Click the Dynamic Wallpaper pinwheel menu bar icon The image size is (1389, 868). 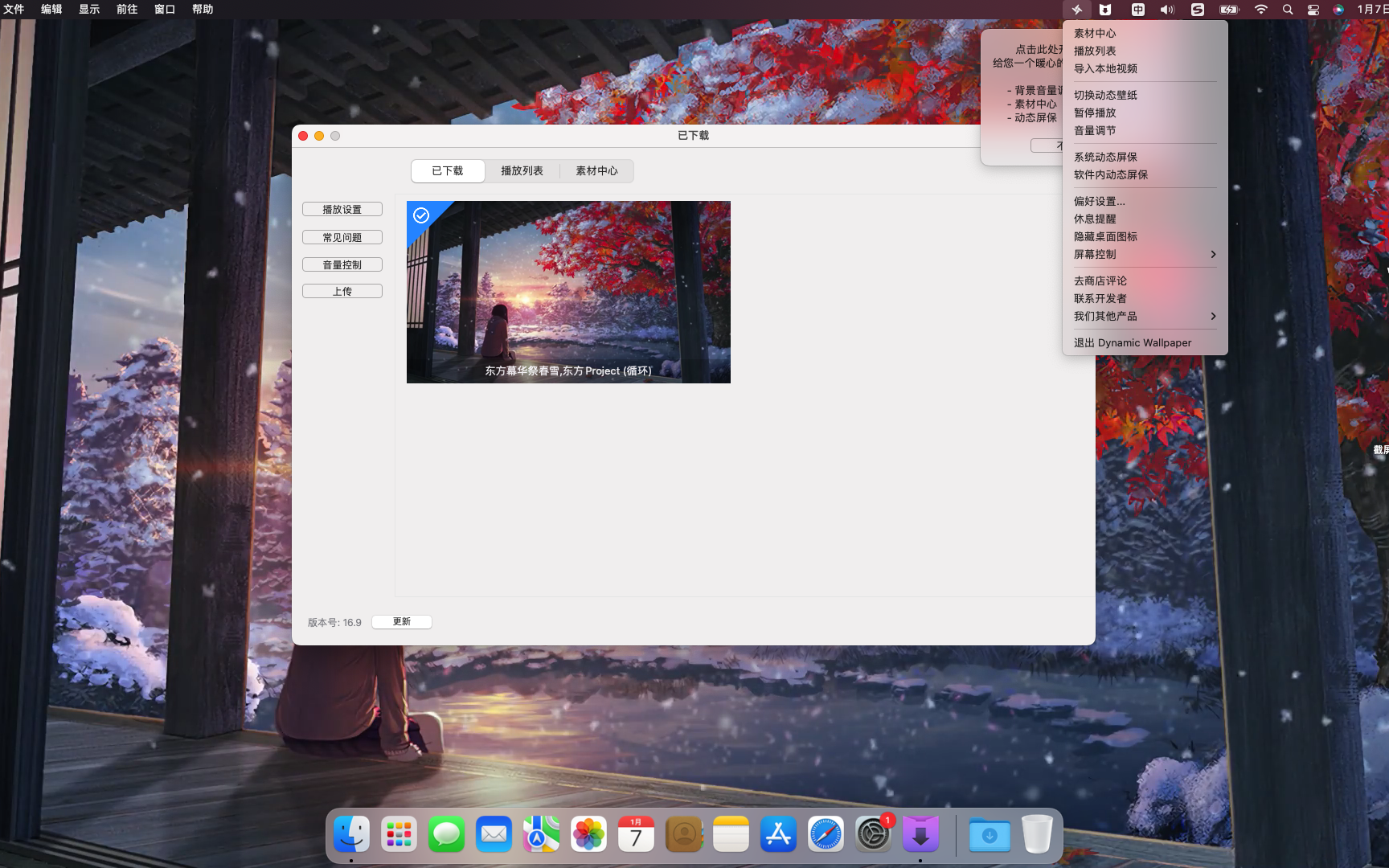click(1077, 10)
